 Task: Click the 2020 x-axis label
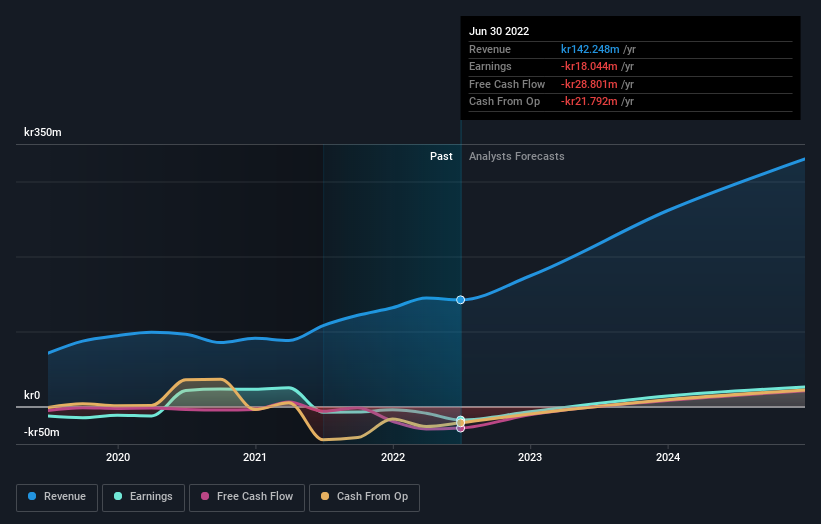click(118, 458)
